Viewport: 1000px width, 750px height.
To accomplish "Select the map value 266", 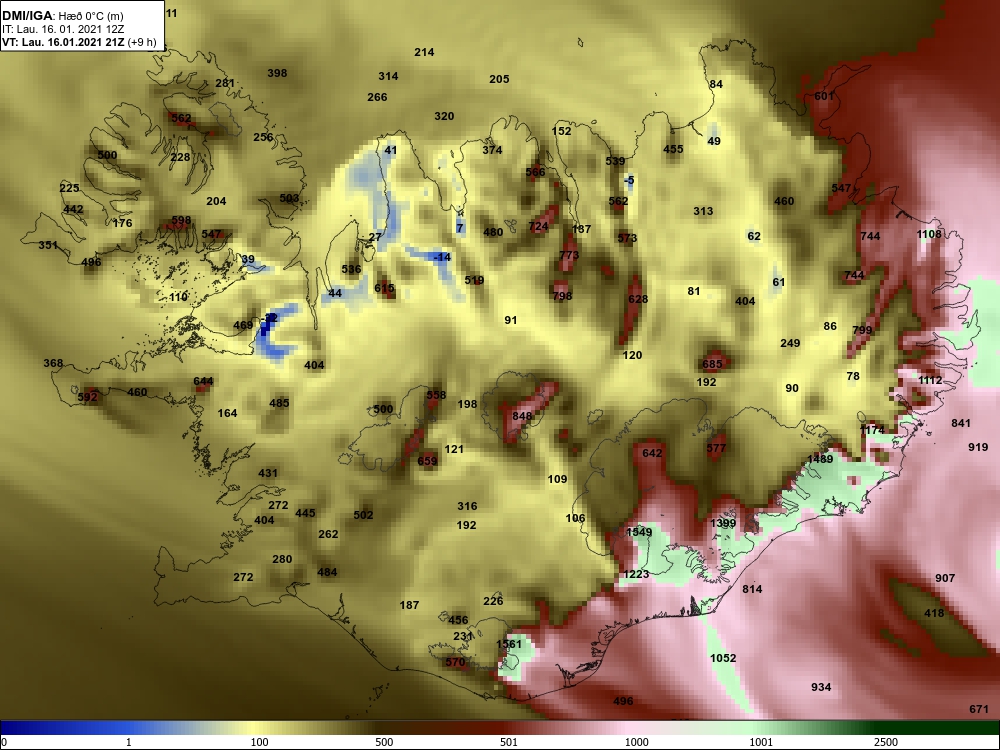I will (x=377, y=97).
